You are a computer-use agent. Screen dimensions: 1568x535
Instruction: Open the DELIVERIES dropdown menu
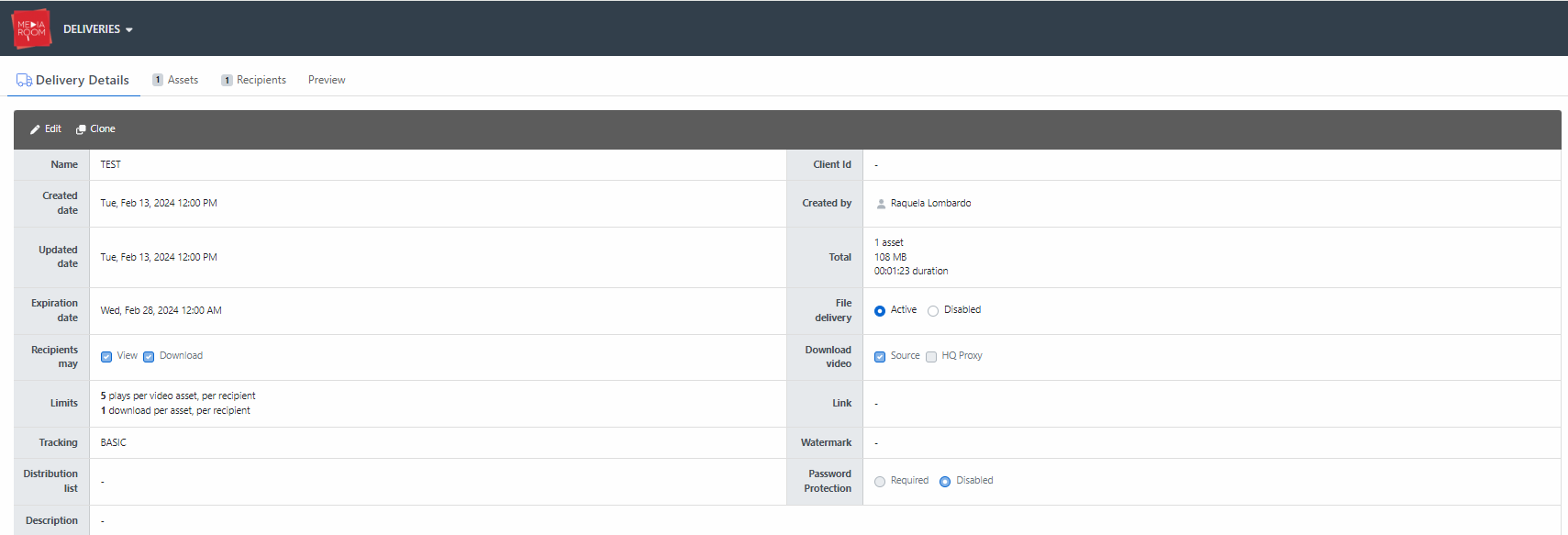[98, 29]
